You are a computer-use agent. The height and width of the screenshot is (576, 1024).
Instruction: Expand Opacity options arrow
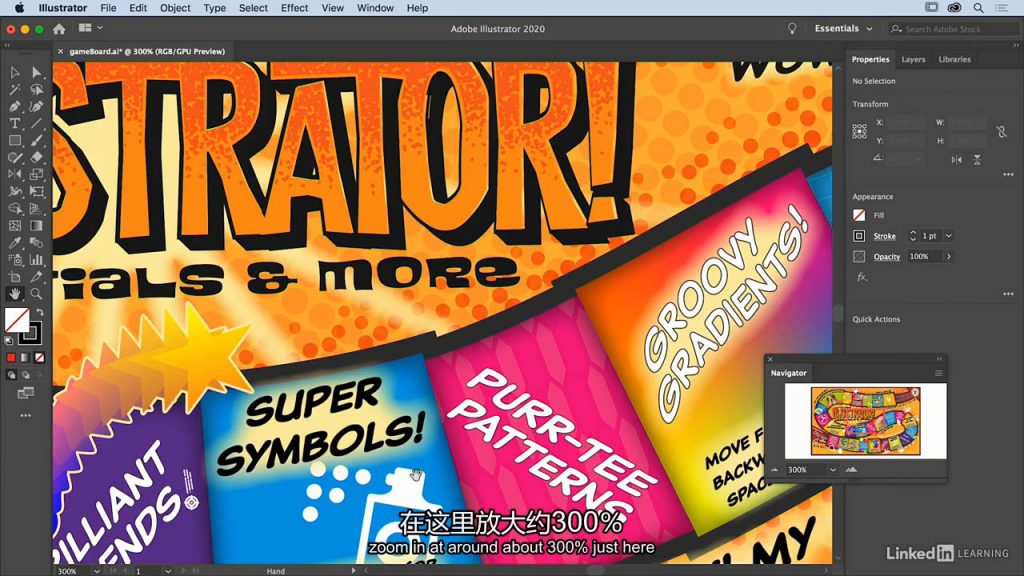949,257
